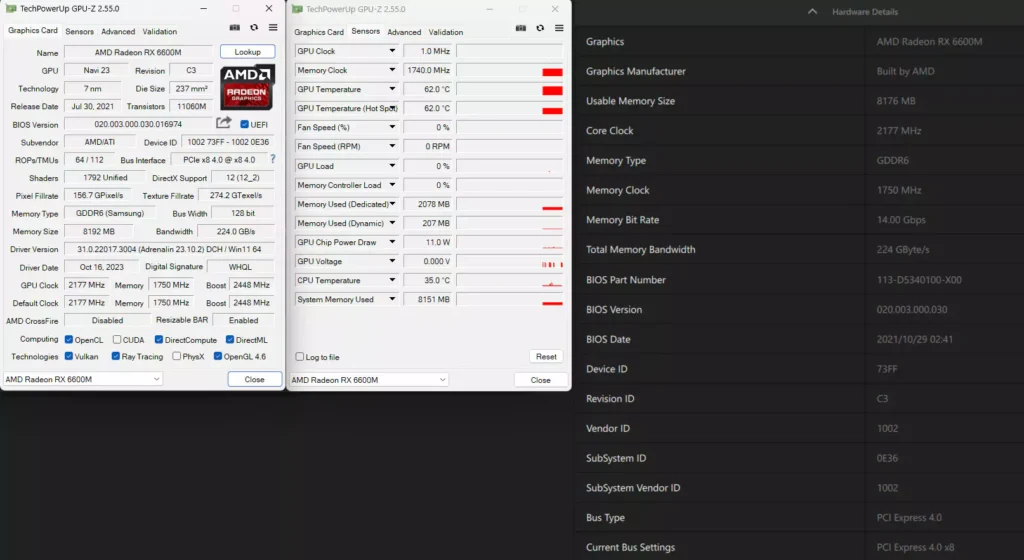Open the GPU Clock sensor dropdown arrow
Viewport: 1024px width, 560px height.
pos(393,51)
